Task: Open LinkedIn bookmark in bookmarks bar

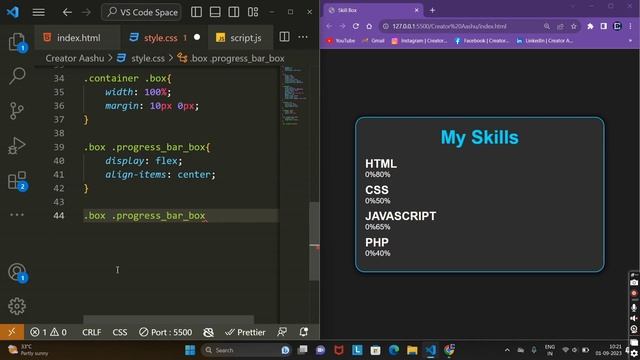Action: [x=544, y=40]
